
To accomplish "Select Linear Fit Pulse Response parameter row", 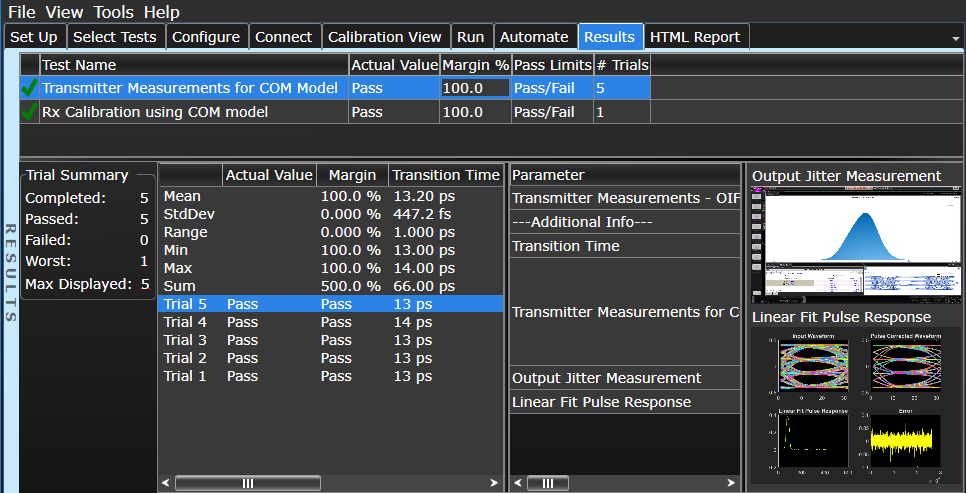I will click(625, 402).
